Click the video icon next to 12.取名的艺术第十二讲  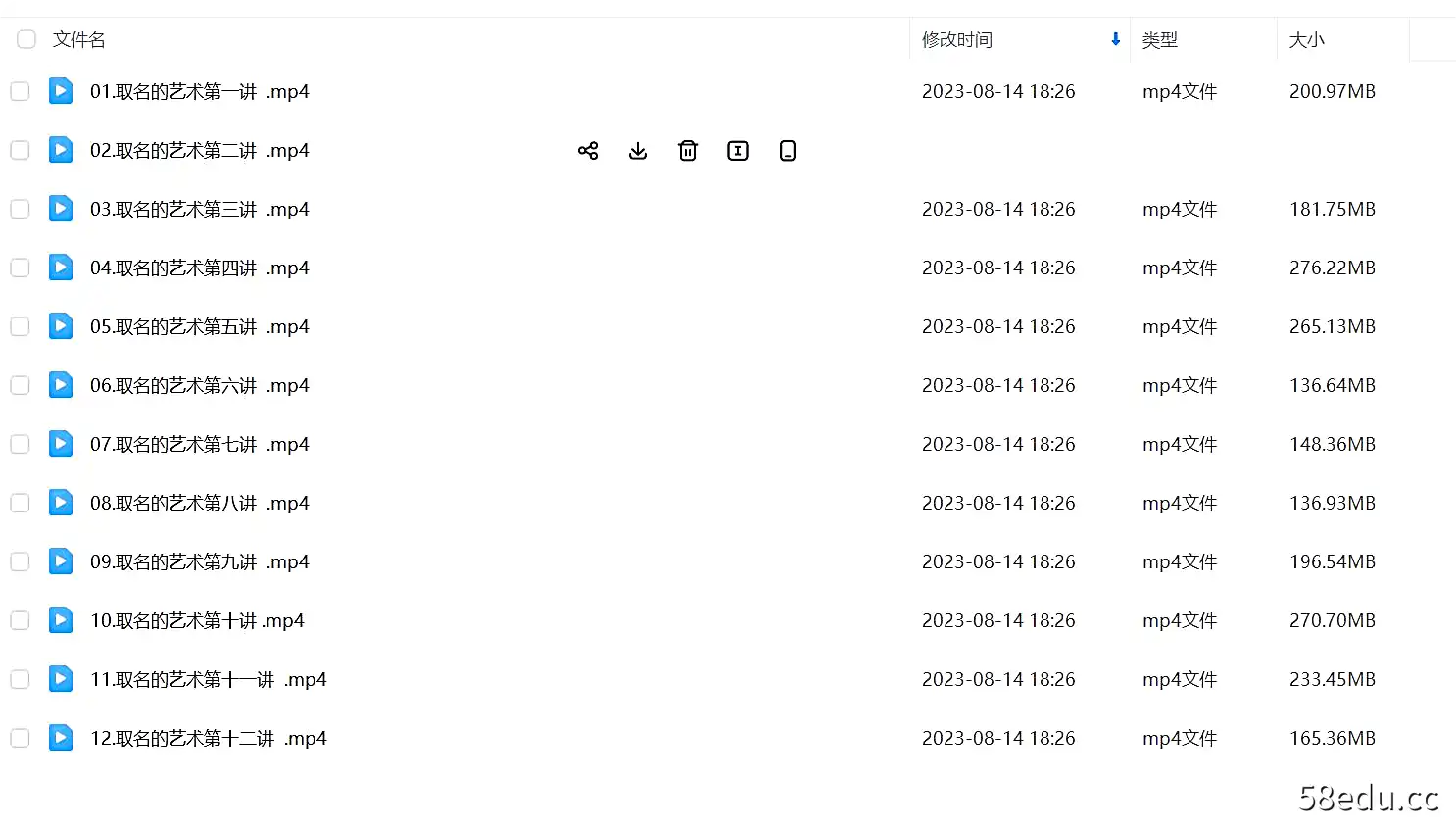60,737
